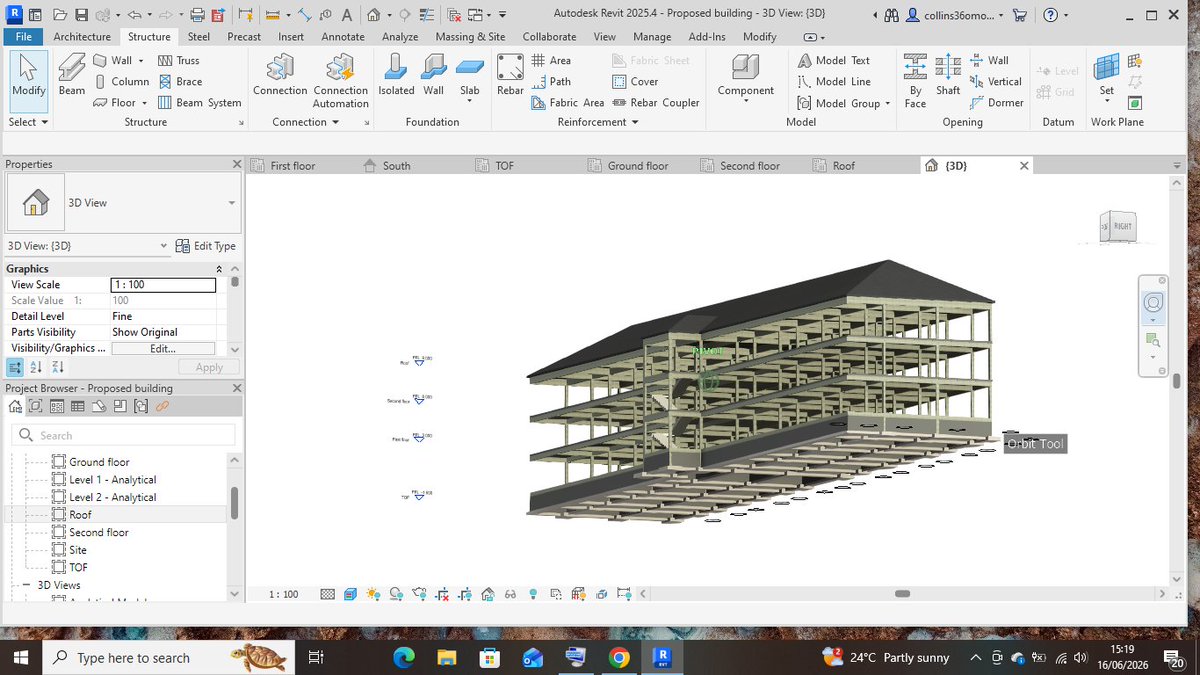Click Visibility/Graphics Edit button

(x=163, y=349)
